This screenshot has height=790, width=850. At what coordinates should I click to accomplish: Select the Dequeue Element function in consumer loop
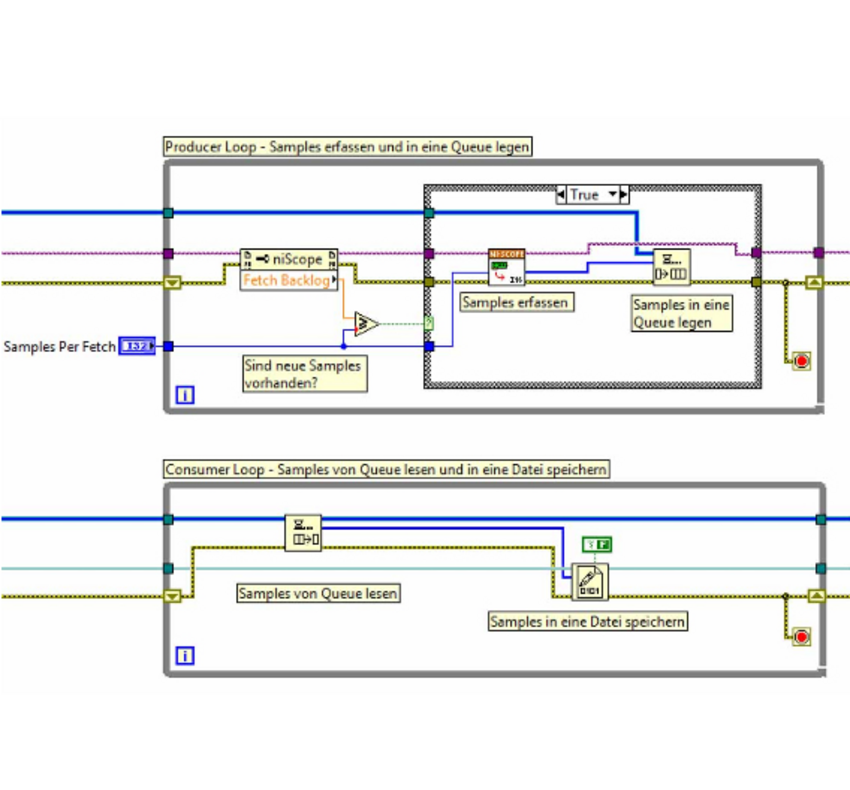pos(303,533)
